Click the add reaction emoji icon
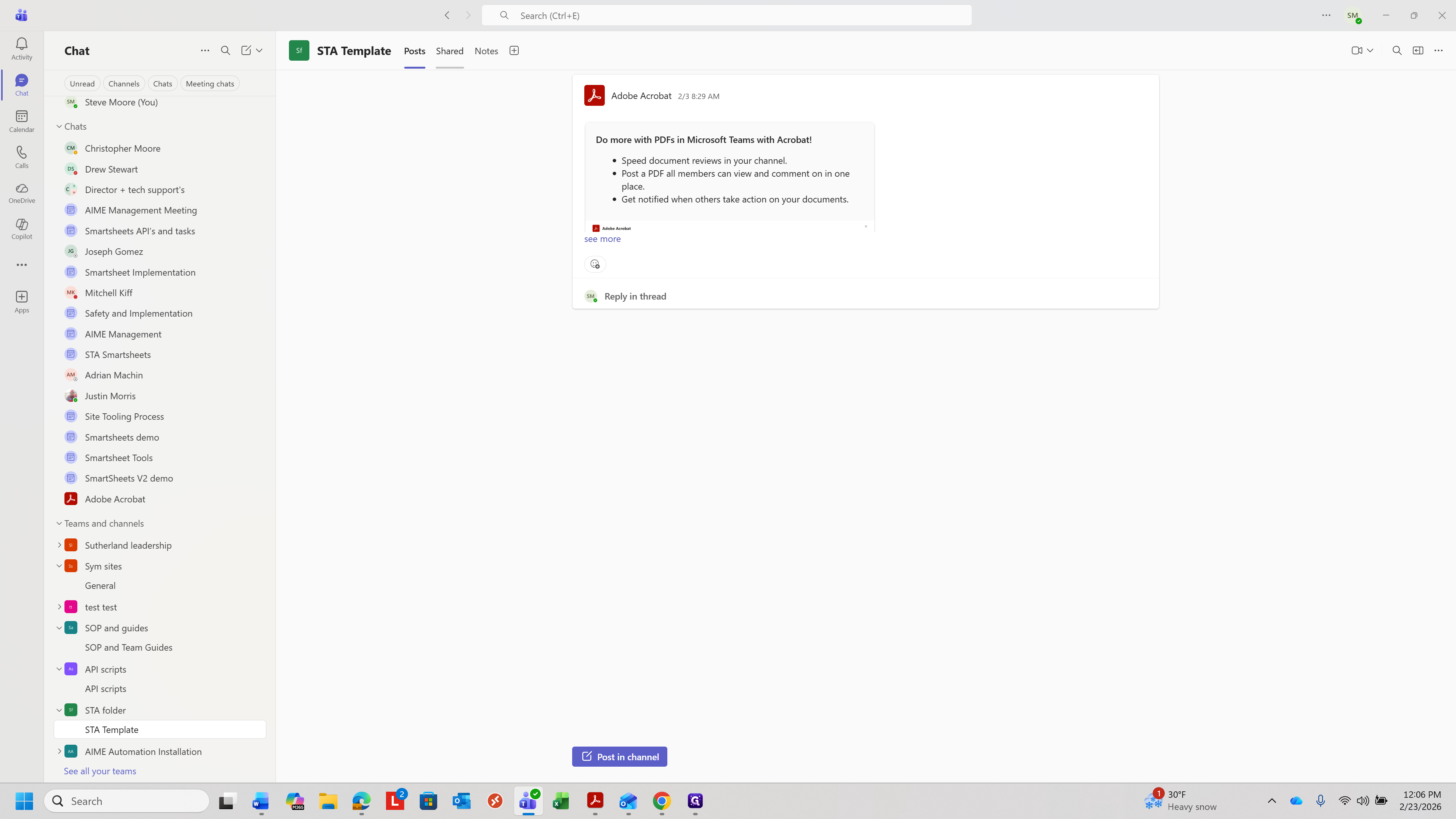 click(595, 264)
